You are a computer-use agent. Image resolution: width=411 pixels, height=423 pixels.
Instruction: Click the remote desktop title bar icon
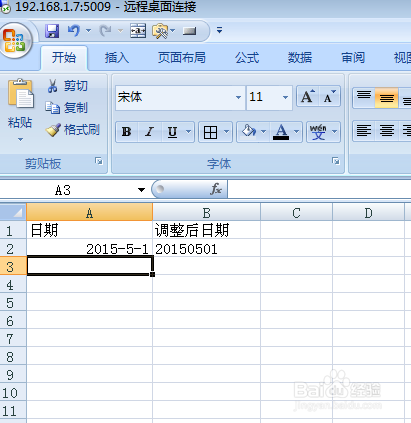6,8
